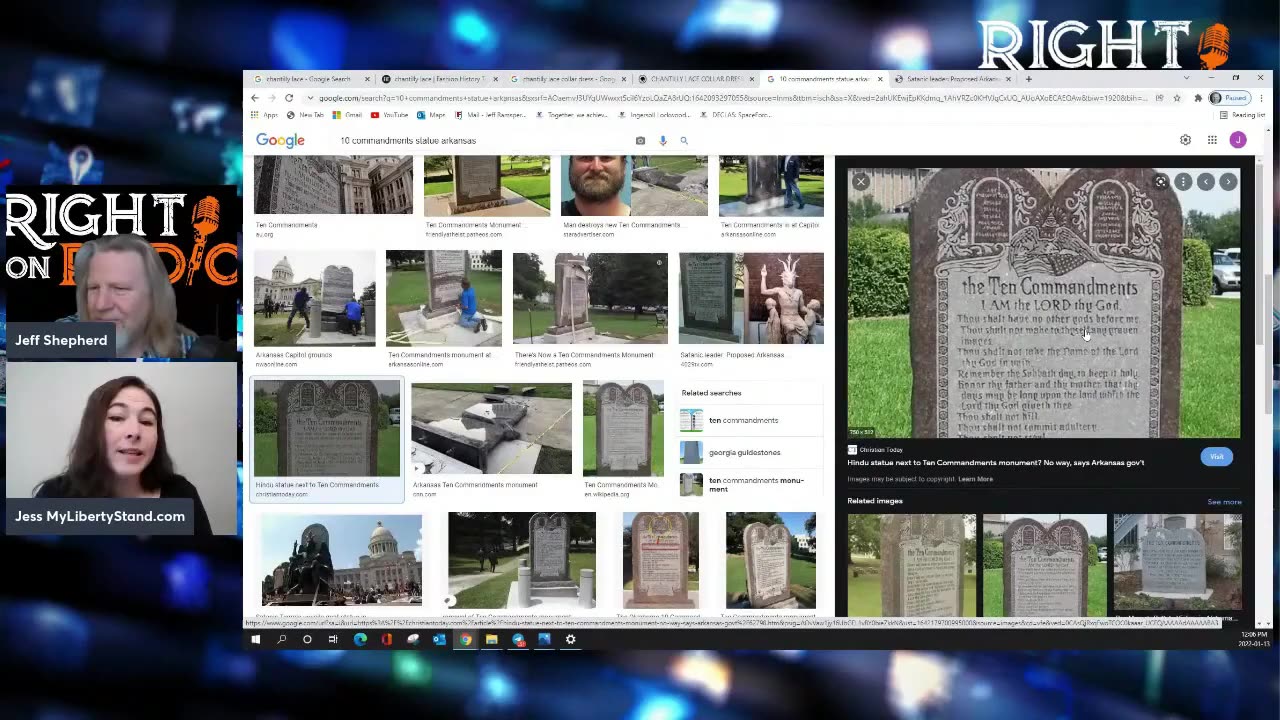
Task: Open Task View on the taskbar
Action: (333, 640)
